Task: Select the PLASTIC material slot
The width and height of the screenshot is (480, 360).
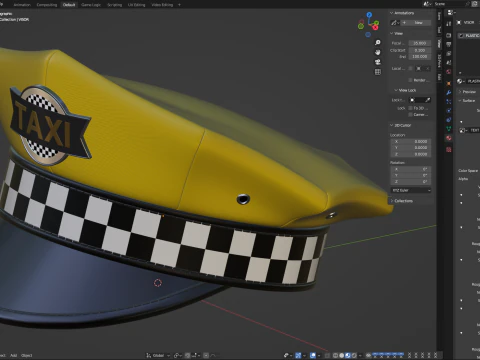Action: point(470,35)
